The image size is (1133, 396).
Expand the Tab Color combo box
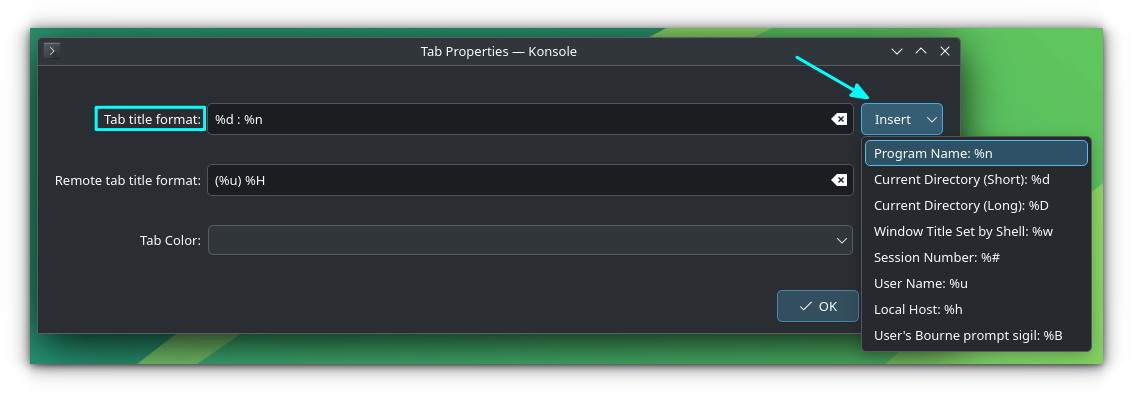pos(530,240)
